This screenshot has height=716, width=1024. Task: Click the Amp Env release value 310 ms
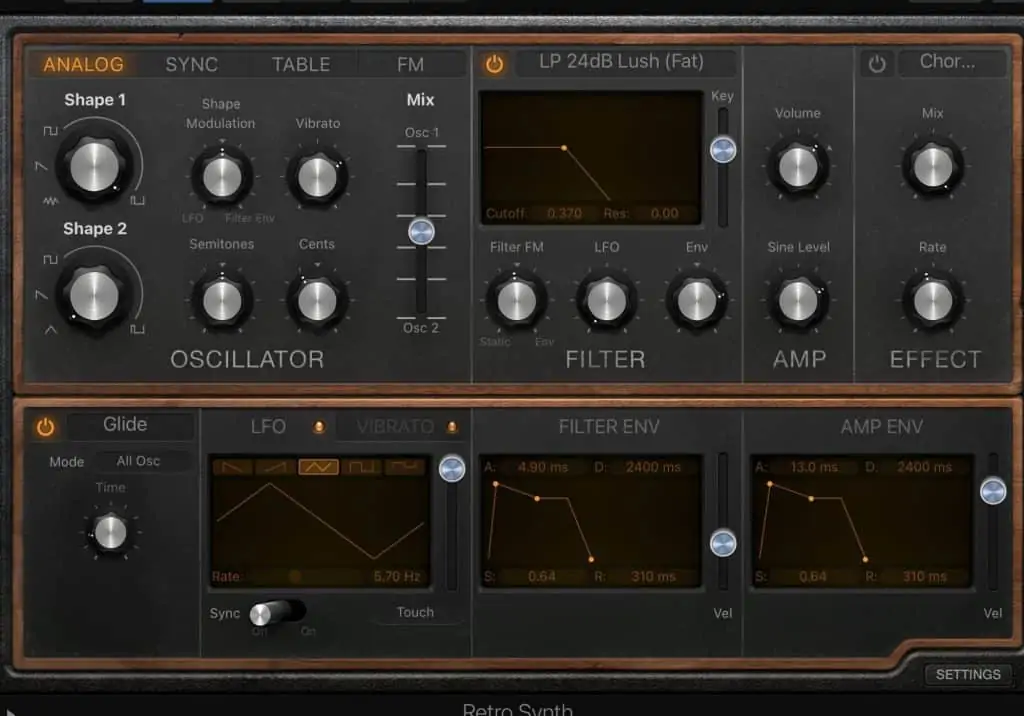point(924,576)
